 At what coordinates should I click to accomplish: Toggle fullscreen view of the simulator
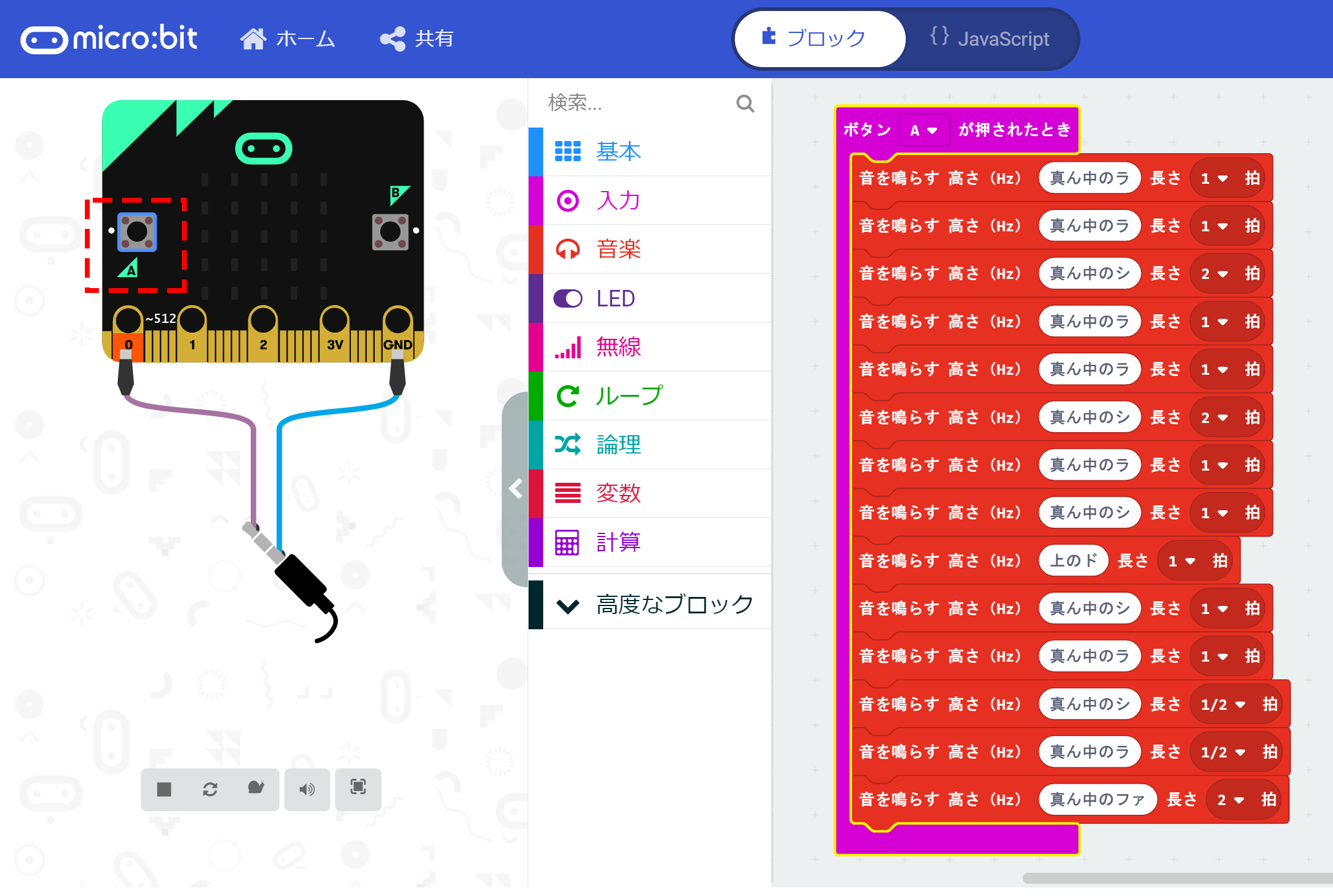[358, 790]
